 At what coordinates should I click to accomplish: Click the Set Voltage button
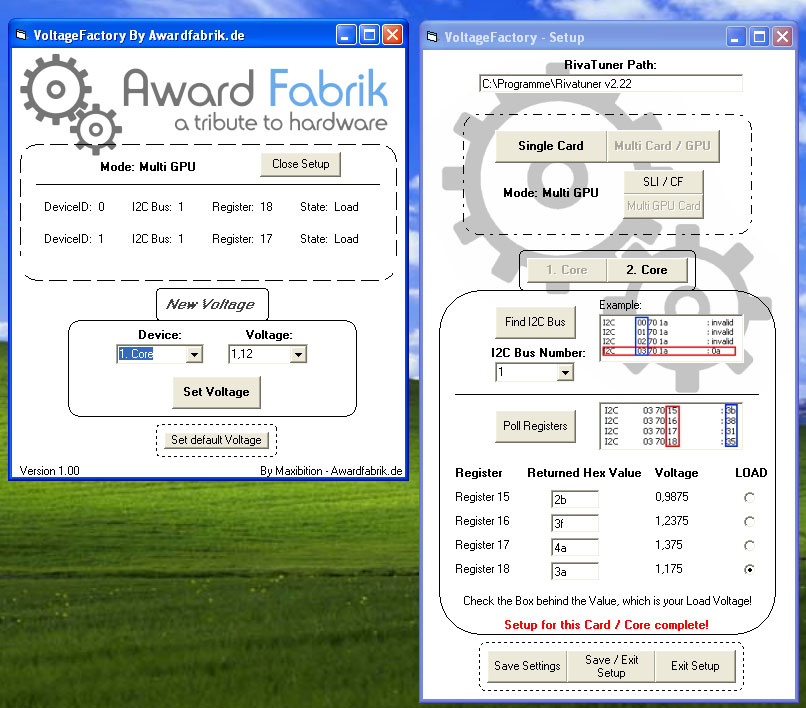click(x=216, y=392)
